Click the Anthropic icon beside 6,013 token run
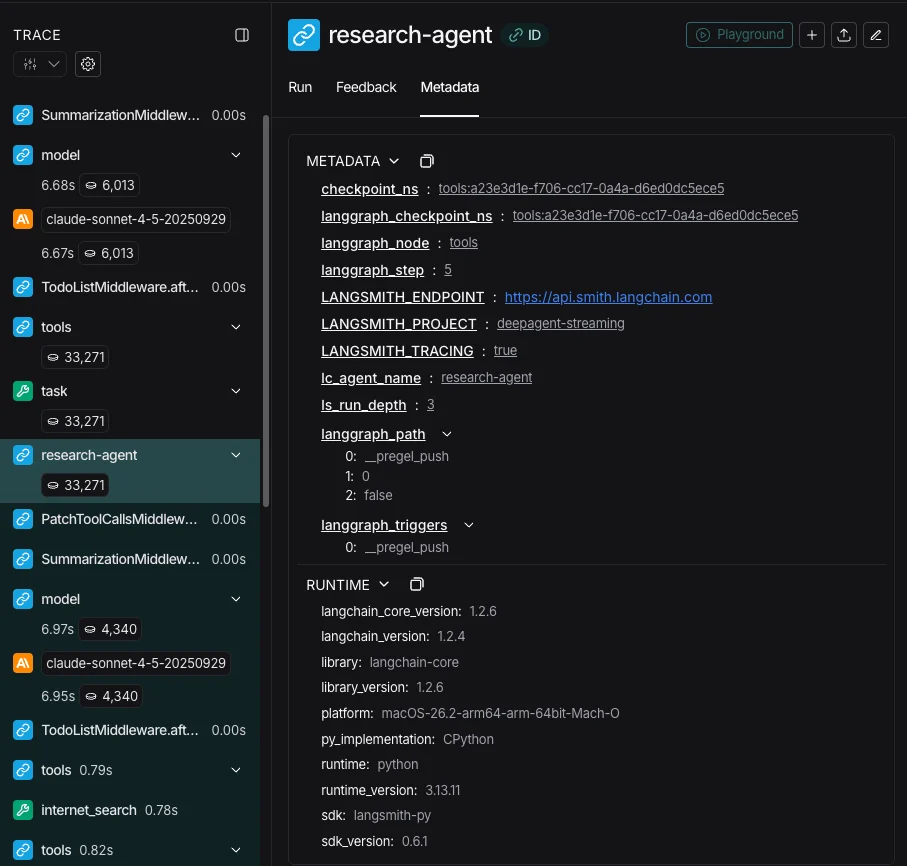The height and width of the screenshot is (866, 907). [23, 219]
